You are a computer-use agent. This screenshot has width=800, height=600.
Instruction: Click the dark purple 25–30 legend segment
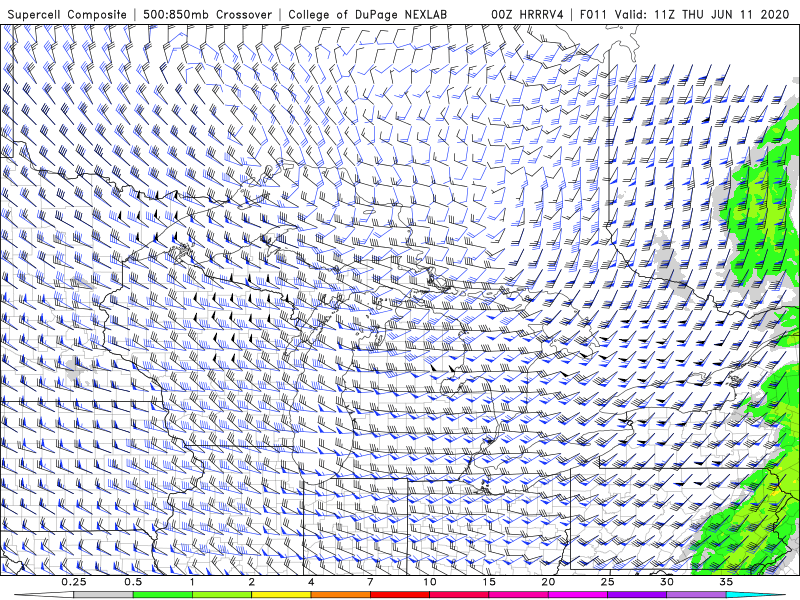637,595
